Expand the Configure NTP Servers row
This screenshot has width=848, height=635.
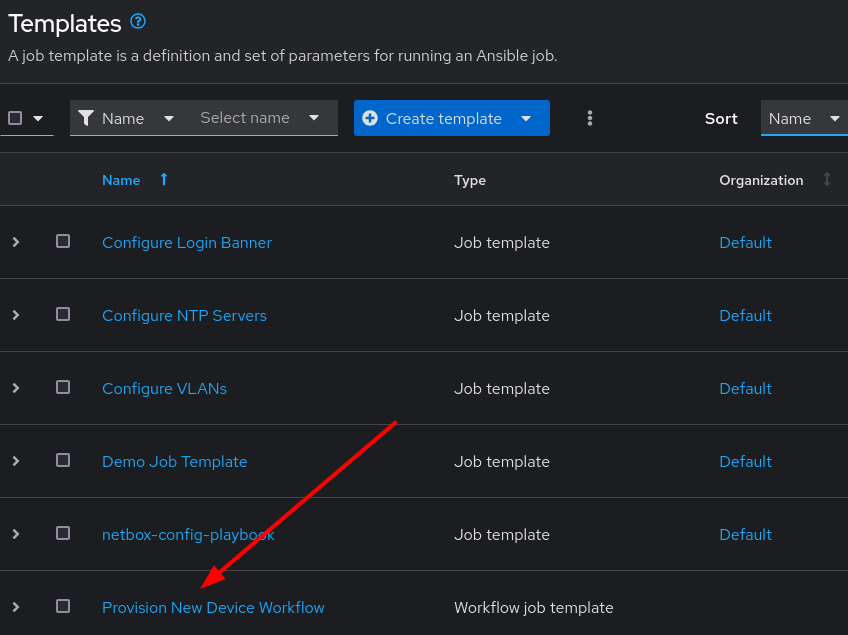pyautogui.click(x=16, y=315)
